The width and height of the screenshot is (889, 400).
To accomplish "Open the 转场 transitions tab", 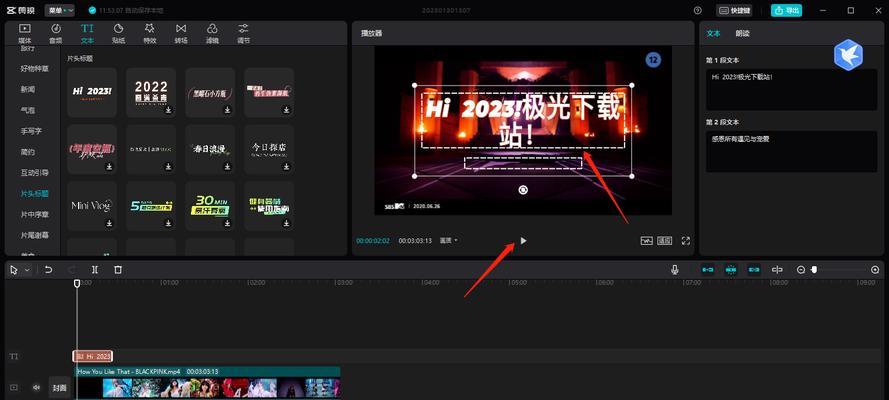I will tap(181, 33).
